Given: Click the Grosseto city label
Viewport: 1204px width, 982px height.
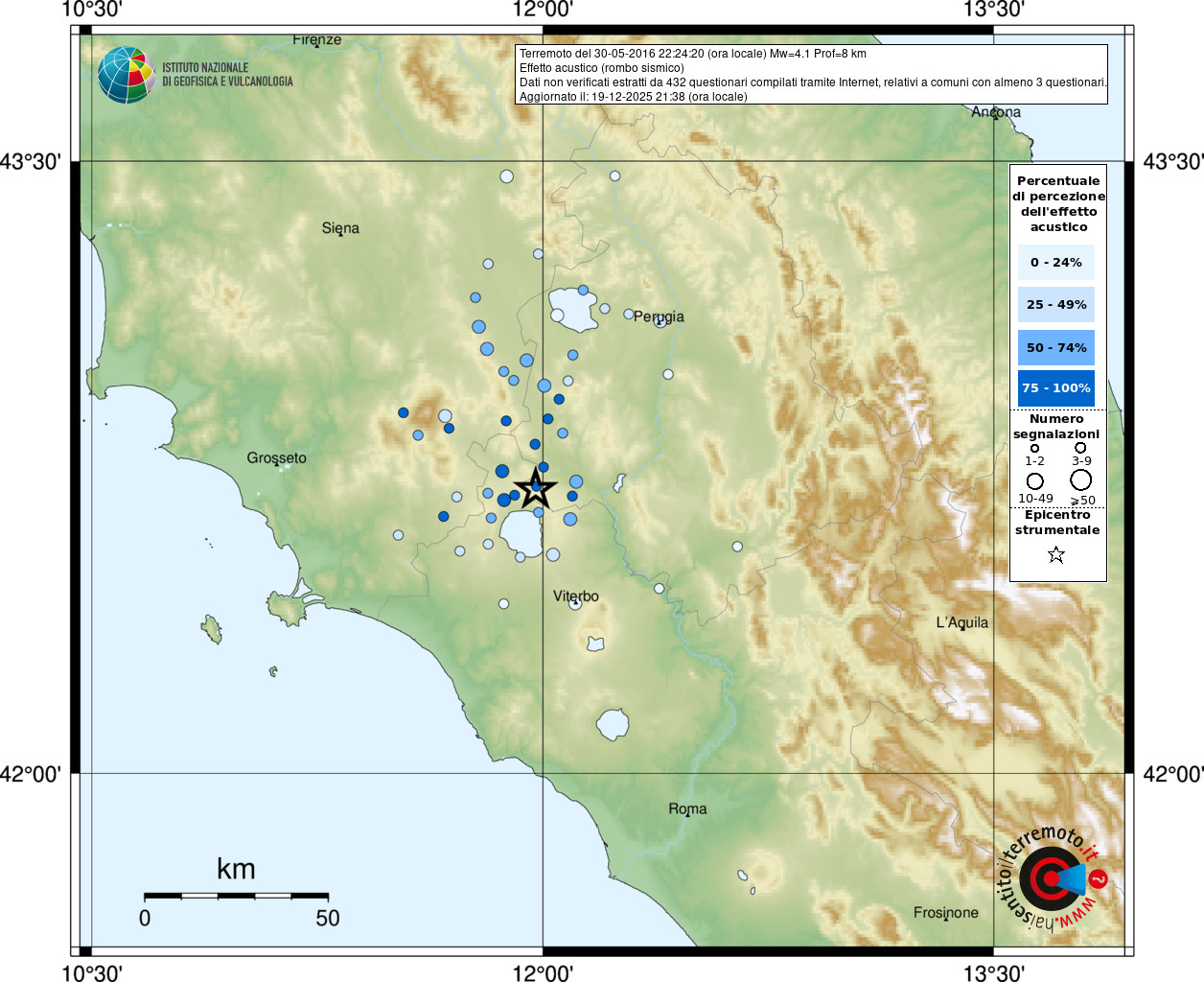Looking at the screenshot, I should click(x=277, y=458).
